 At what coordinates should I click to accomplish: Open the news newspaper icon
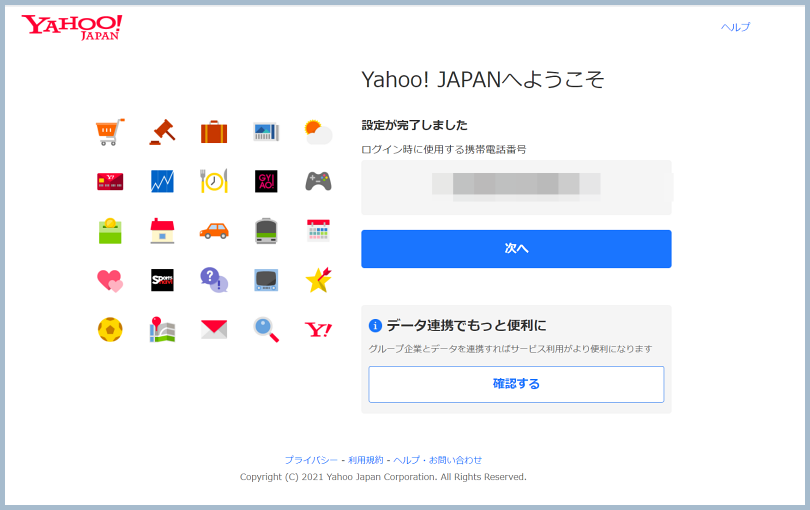pyautogui.click(x=266, y=132)
